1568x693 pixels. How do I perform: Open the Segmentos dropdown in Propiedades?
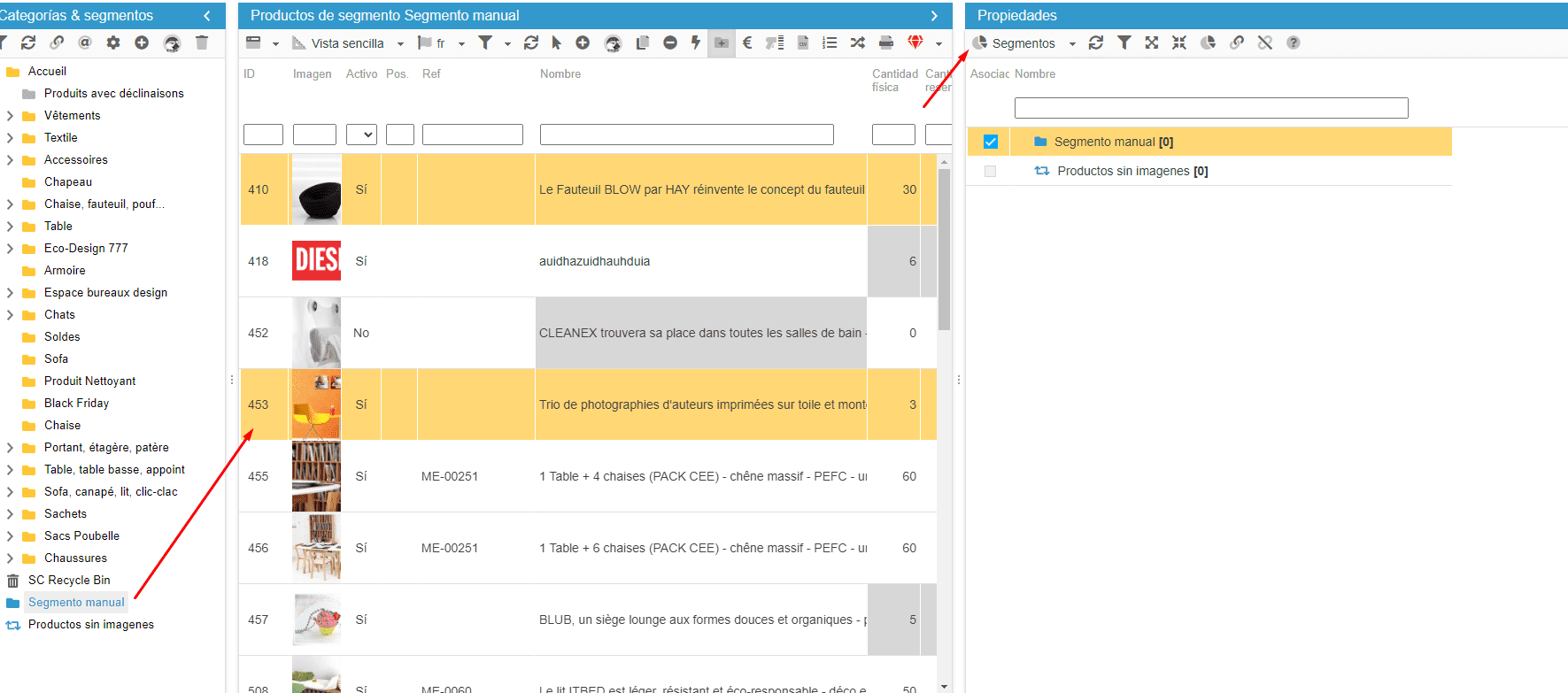click(1071, 43)
